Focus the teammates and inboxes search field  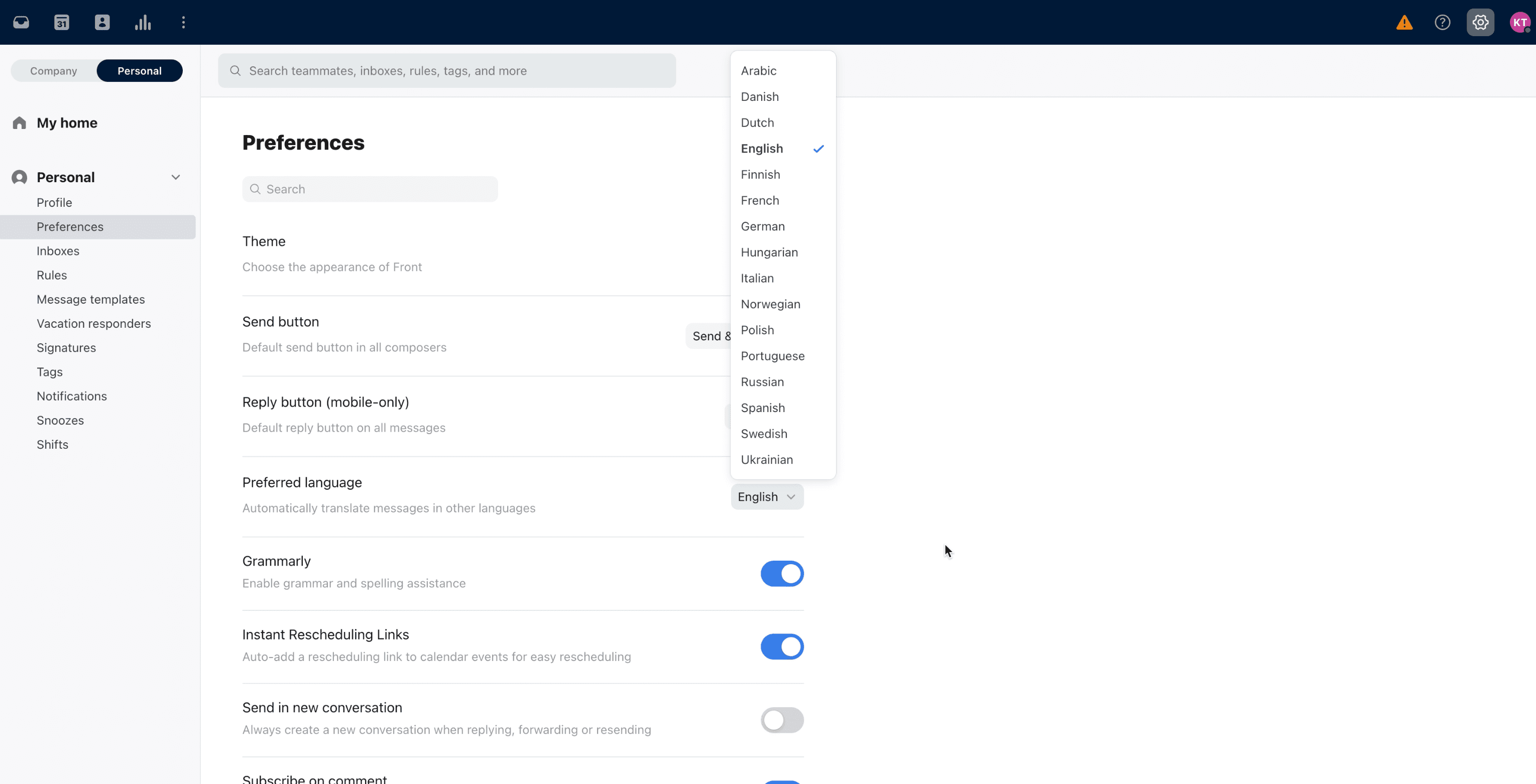click(446, 71)
